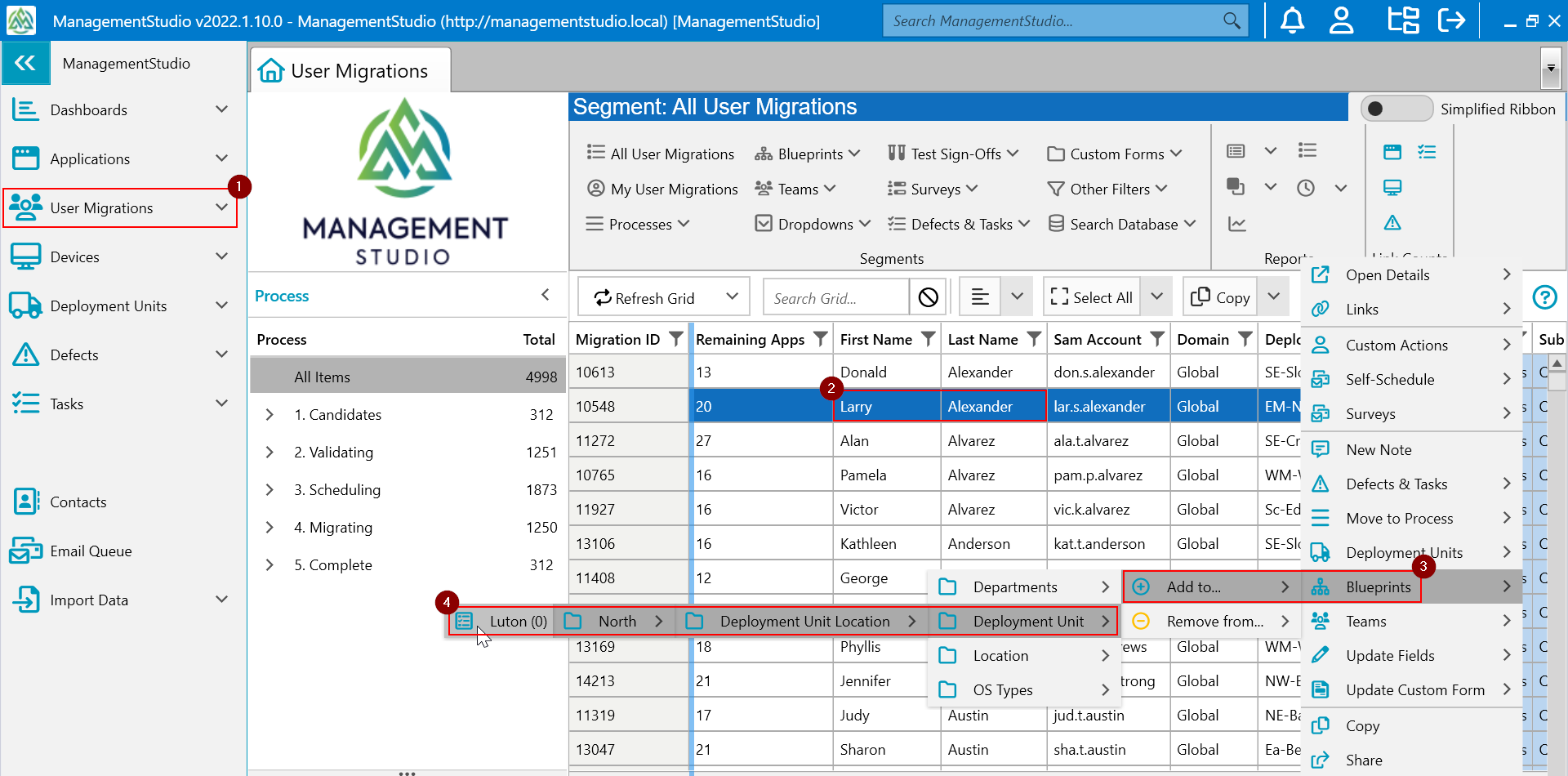Click the Search Grid input field

point(836,297)
